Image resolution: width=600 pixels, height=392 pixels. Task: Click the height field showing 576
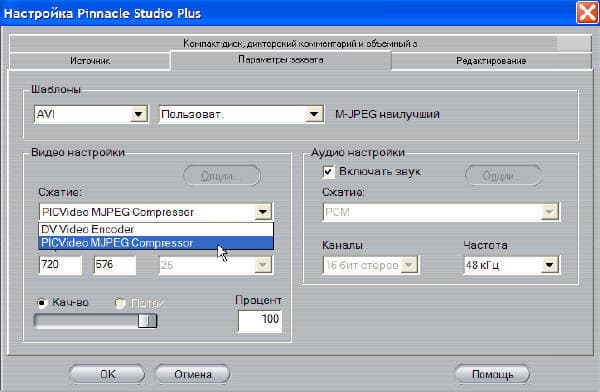pyautogui.click(x=115, y=265)
